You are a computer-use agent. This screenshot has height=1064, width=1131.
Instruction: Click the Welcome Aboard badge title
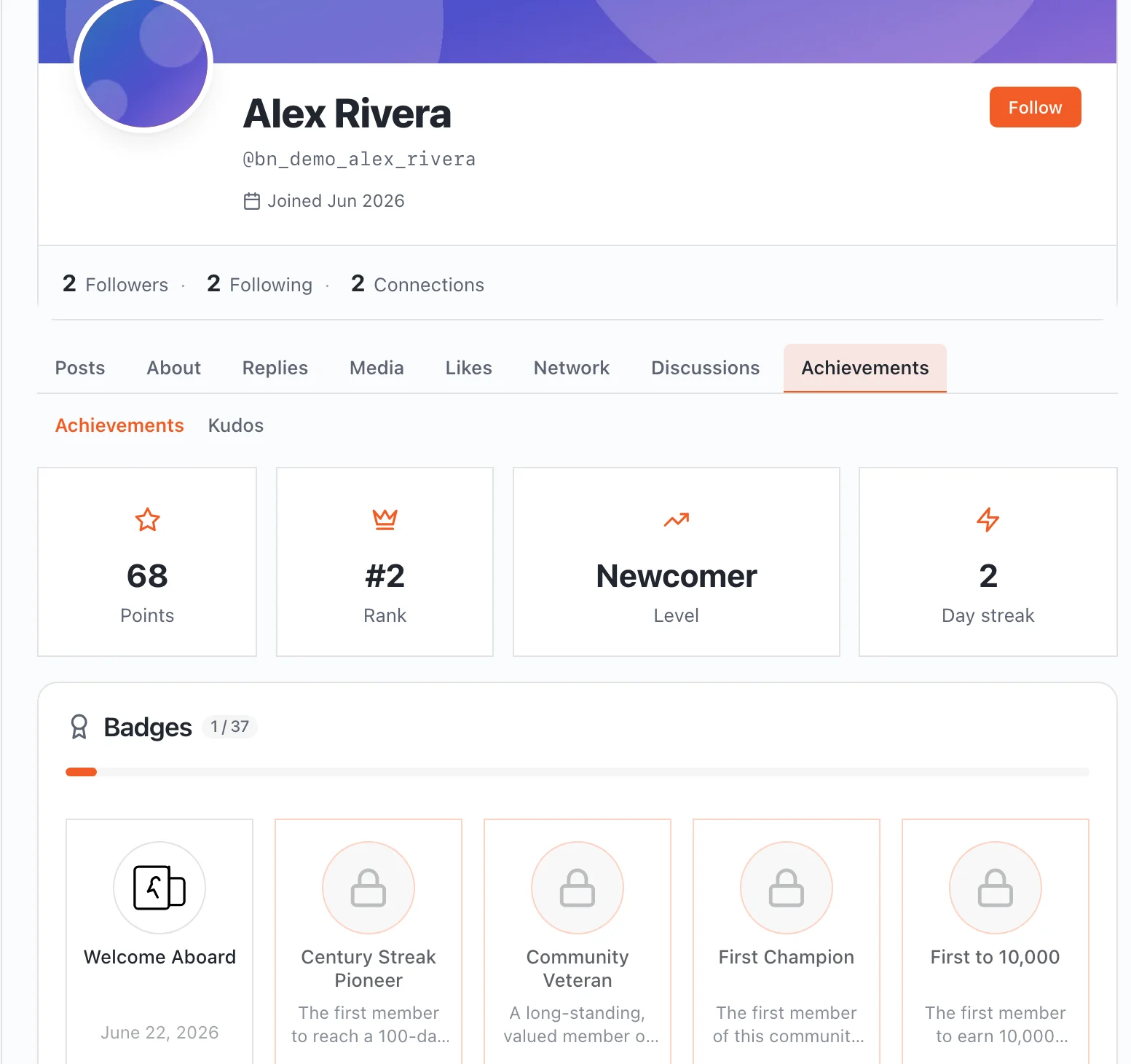tap(159, 957)
